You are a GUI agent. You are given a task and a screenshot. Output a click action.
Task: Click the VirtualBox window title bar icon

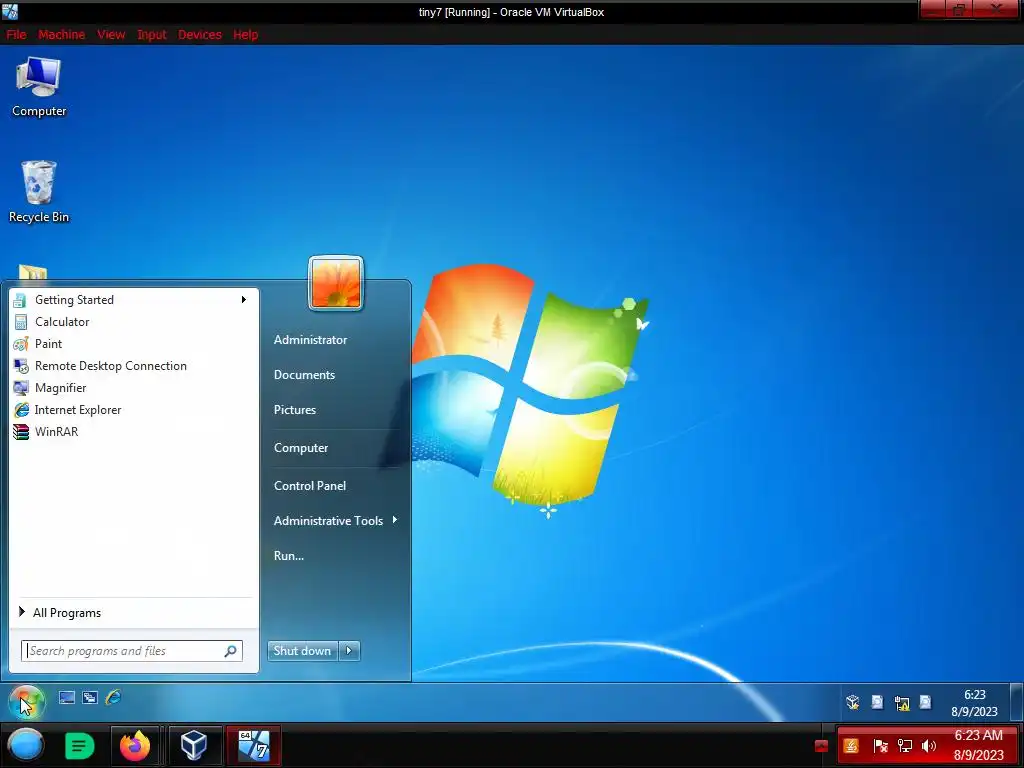click(x=10, y=11)
